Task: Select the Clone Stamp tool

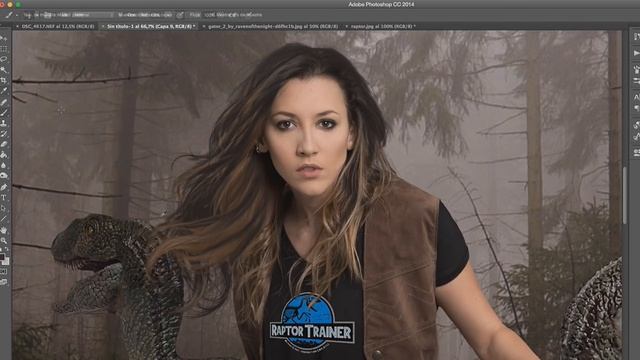Action: pos(4,123)
